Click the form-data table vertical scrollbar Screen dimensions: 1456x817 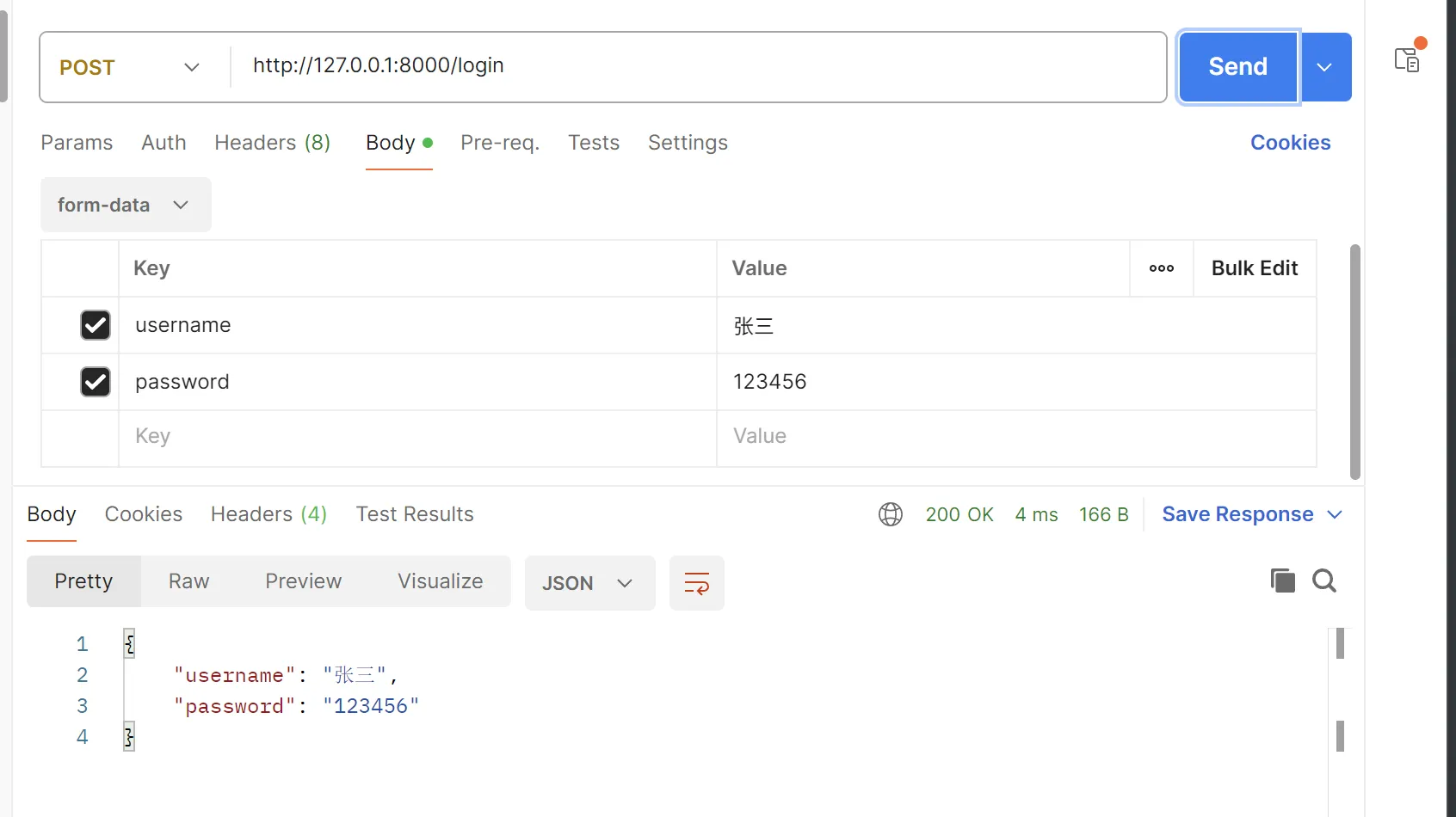1355,361
